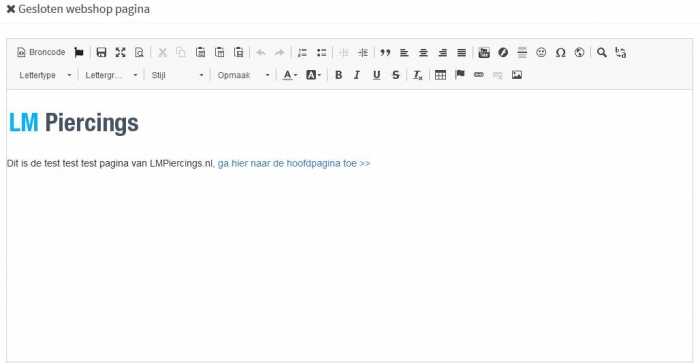Open the page preview icon
This screenshot has width=700, height=363.
(x=139, y=53)
